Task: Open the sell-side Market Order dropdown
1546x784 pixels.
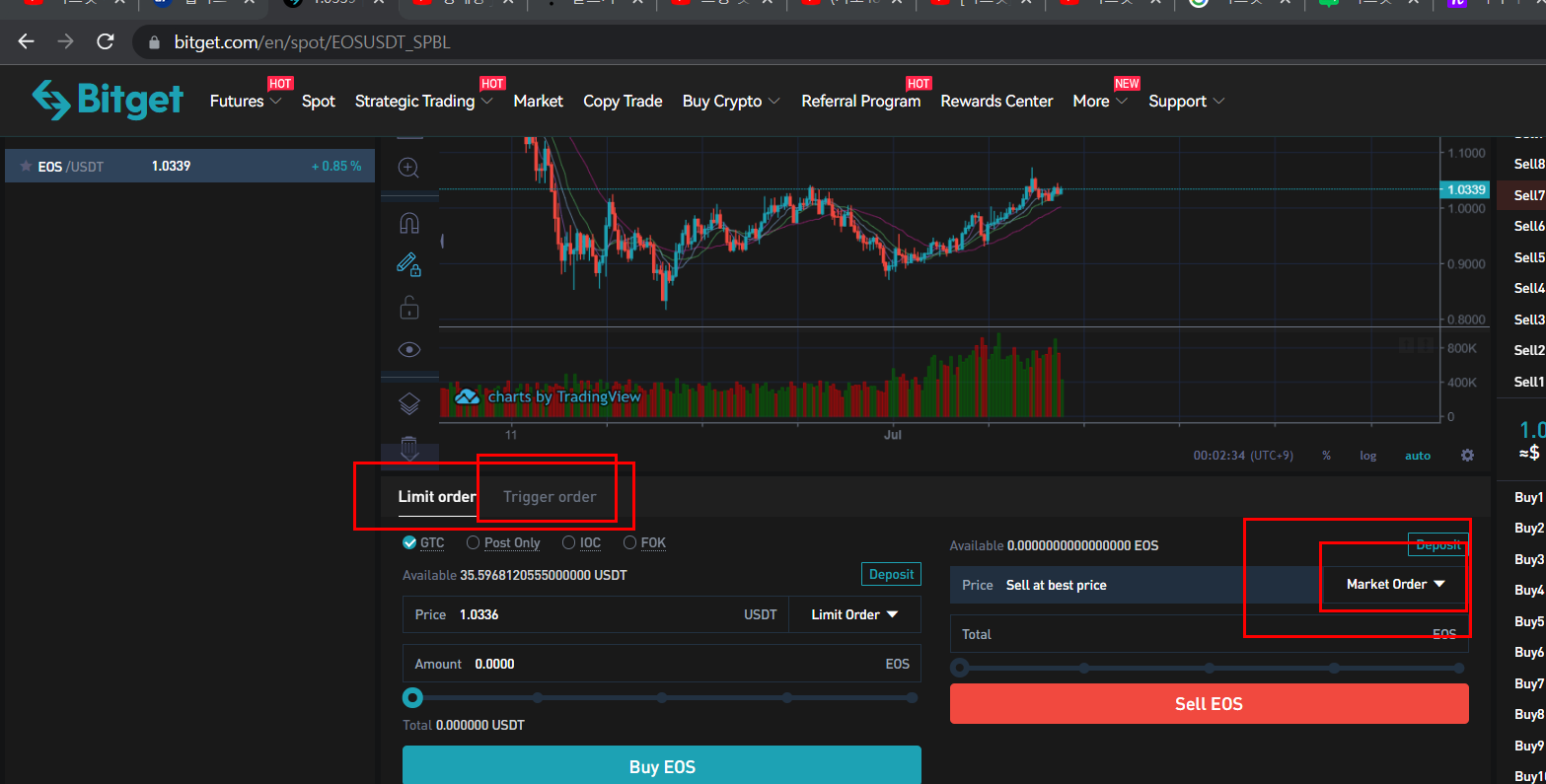Action: (x=1394, y=584)
